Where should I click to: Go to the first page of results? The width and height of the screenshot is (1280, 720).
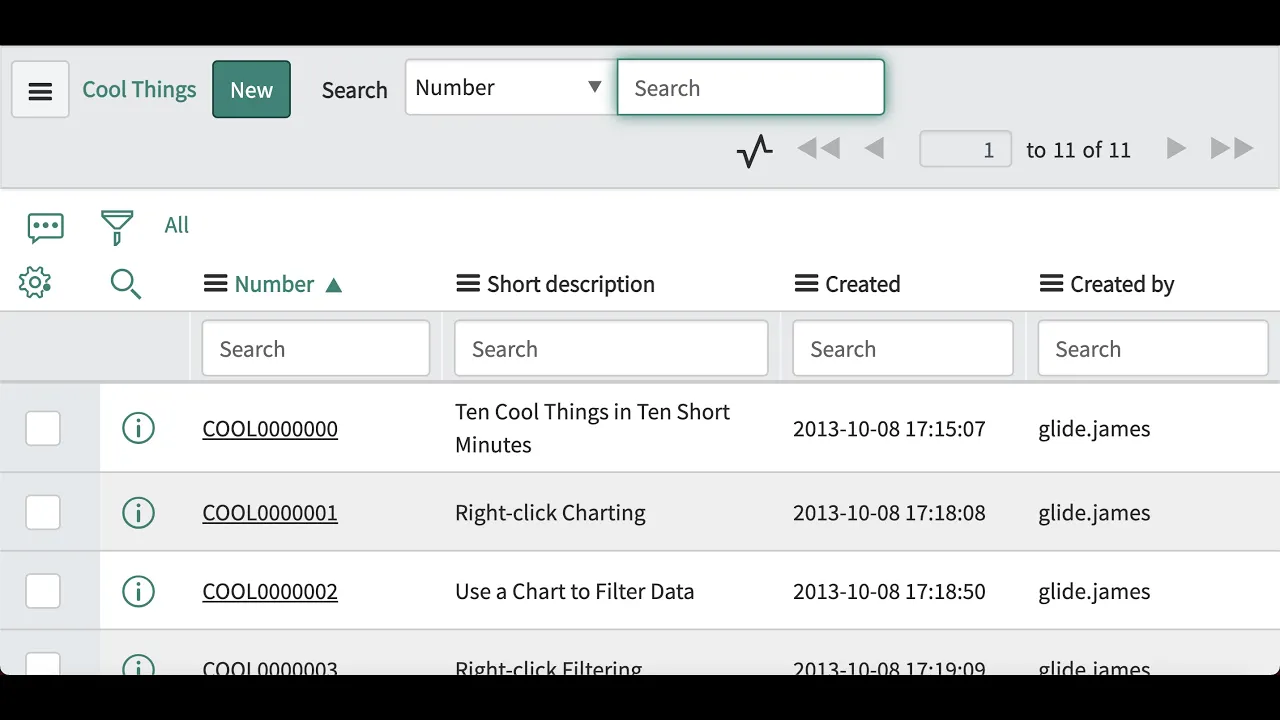pos(818,149)
